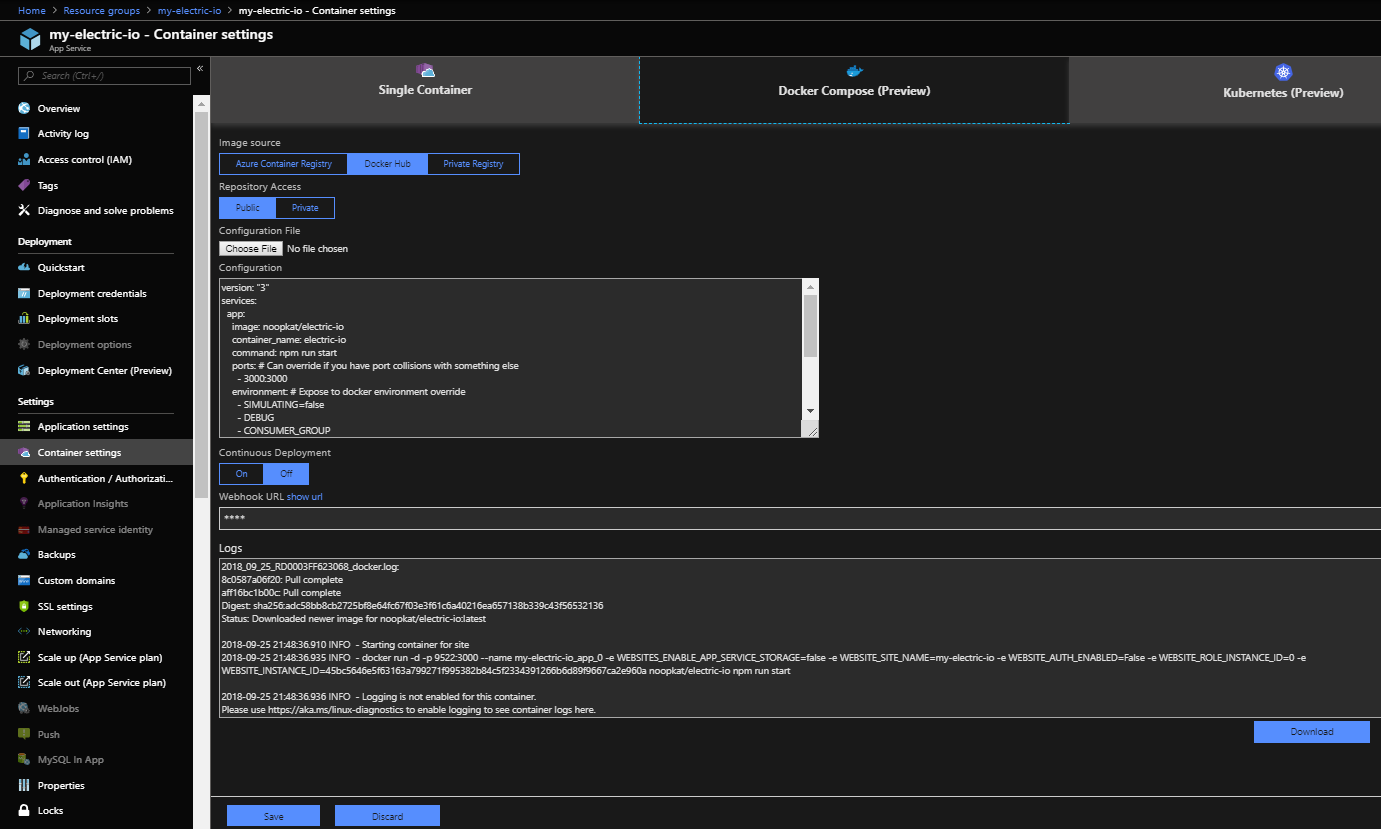1381x829 pixels.
Task: Open Resource groups breadcrumb link
Action: [103, 11]
